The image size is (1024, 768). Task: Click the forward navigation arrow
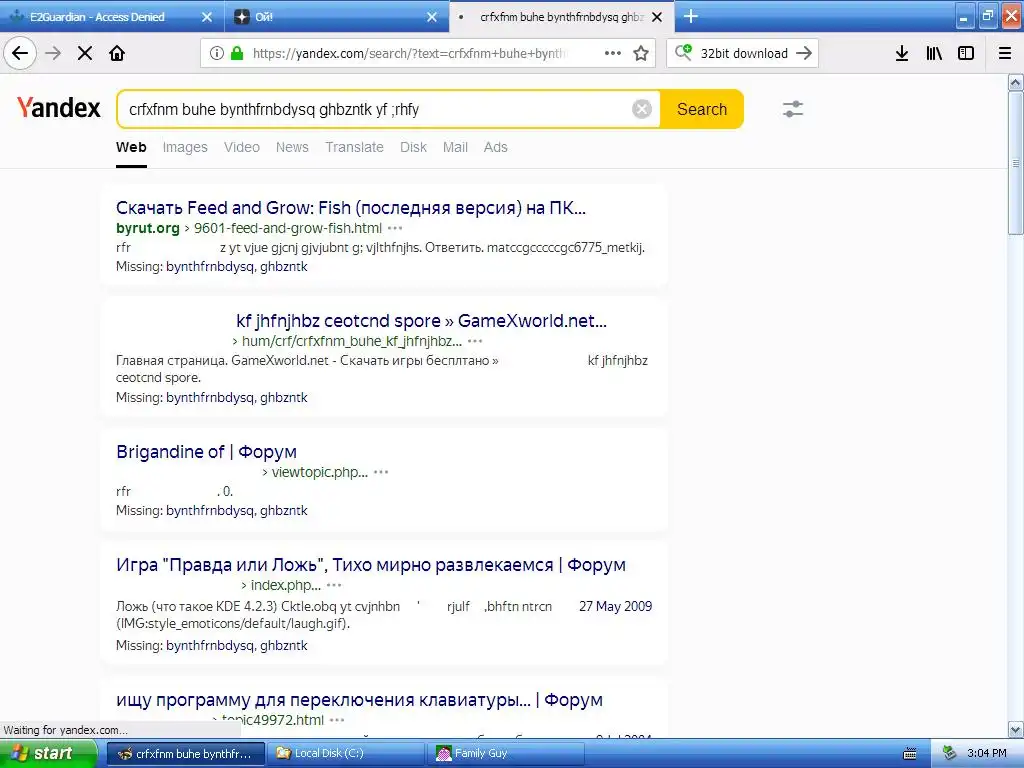[53, 53]
